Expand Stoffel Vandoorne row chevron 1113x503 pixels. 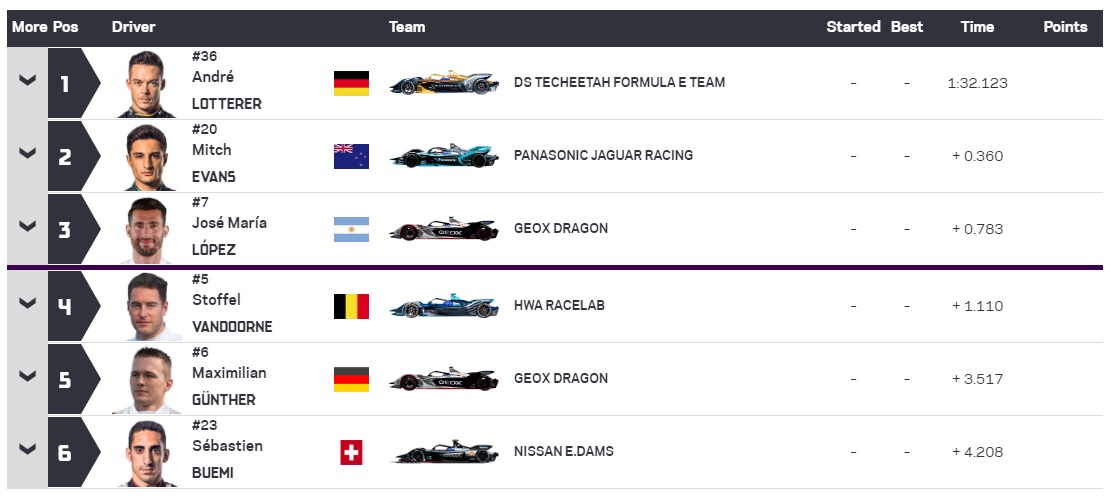pos(28,304)
